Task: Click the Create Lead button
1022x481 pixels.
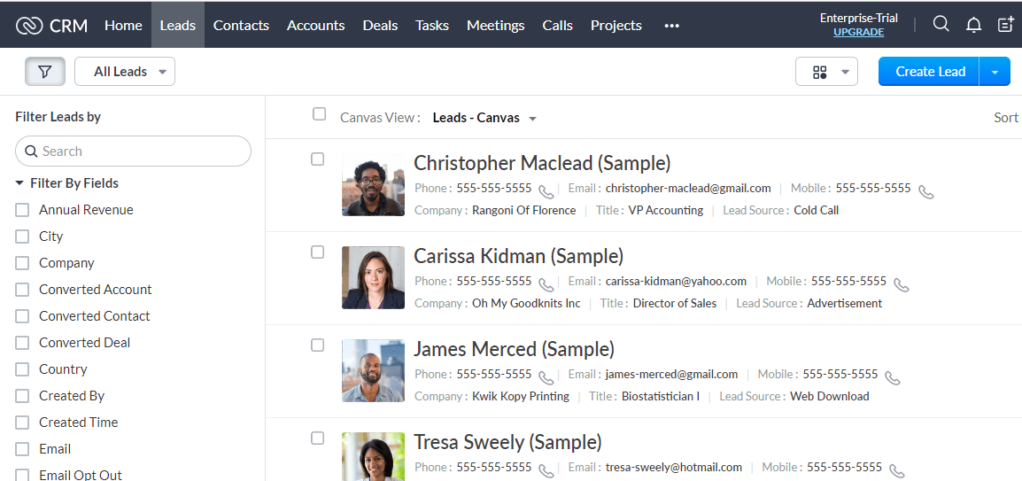Action: [x=929, y=72]
